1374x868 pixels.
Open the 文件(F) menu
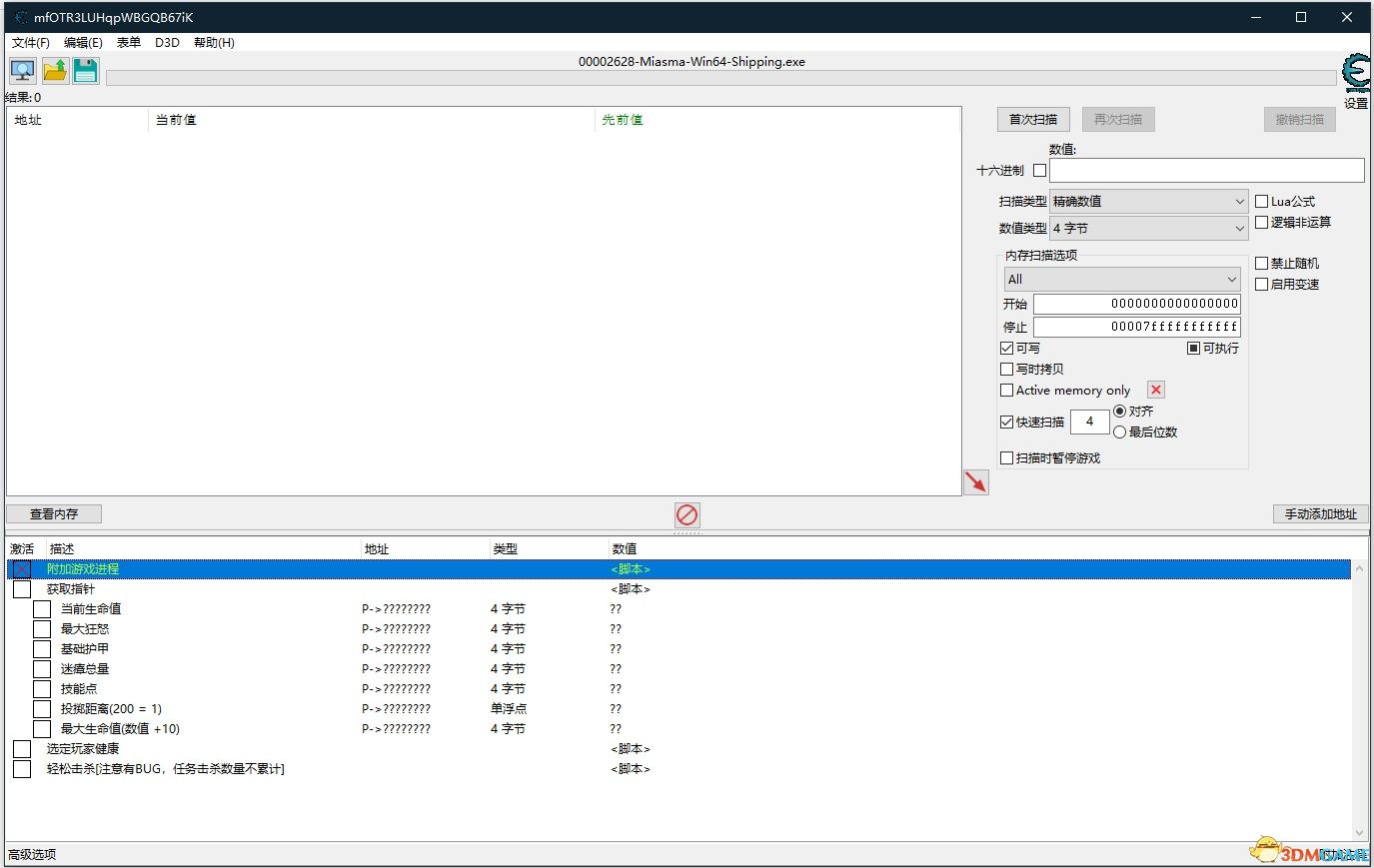(31, 42)
